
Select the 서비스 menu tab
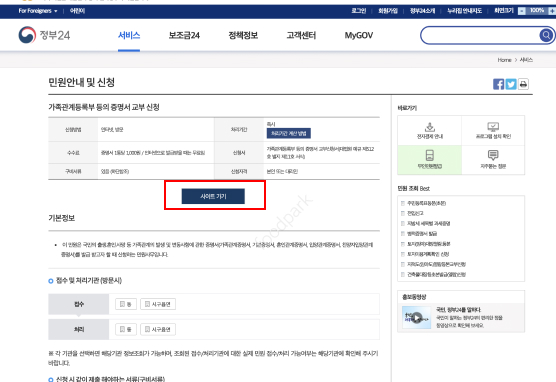click(x=129, y=35)
